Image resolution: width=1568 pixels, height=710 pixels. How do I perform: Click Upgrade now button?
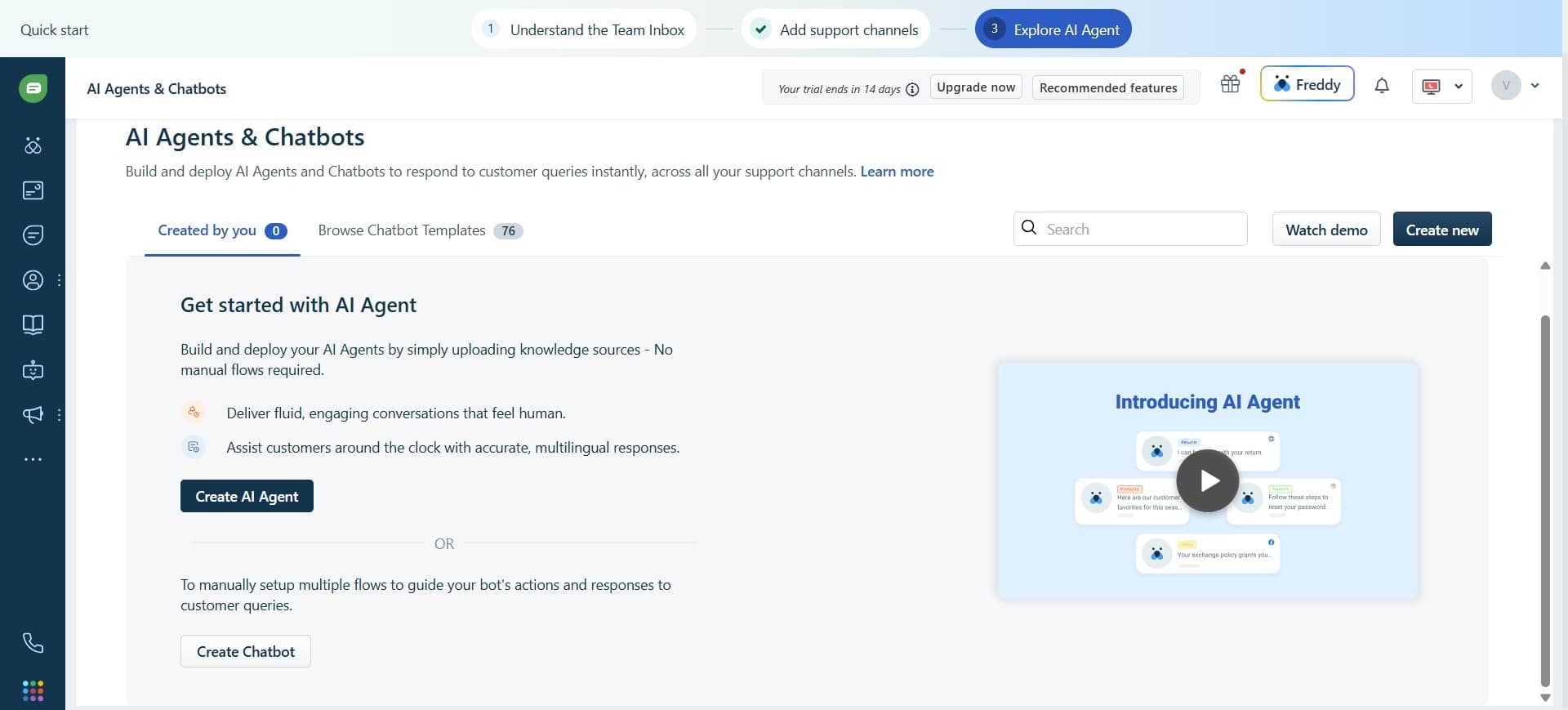tap(976, 87)
